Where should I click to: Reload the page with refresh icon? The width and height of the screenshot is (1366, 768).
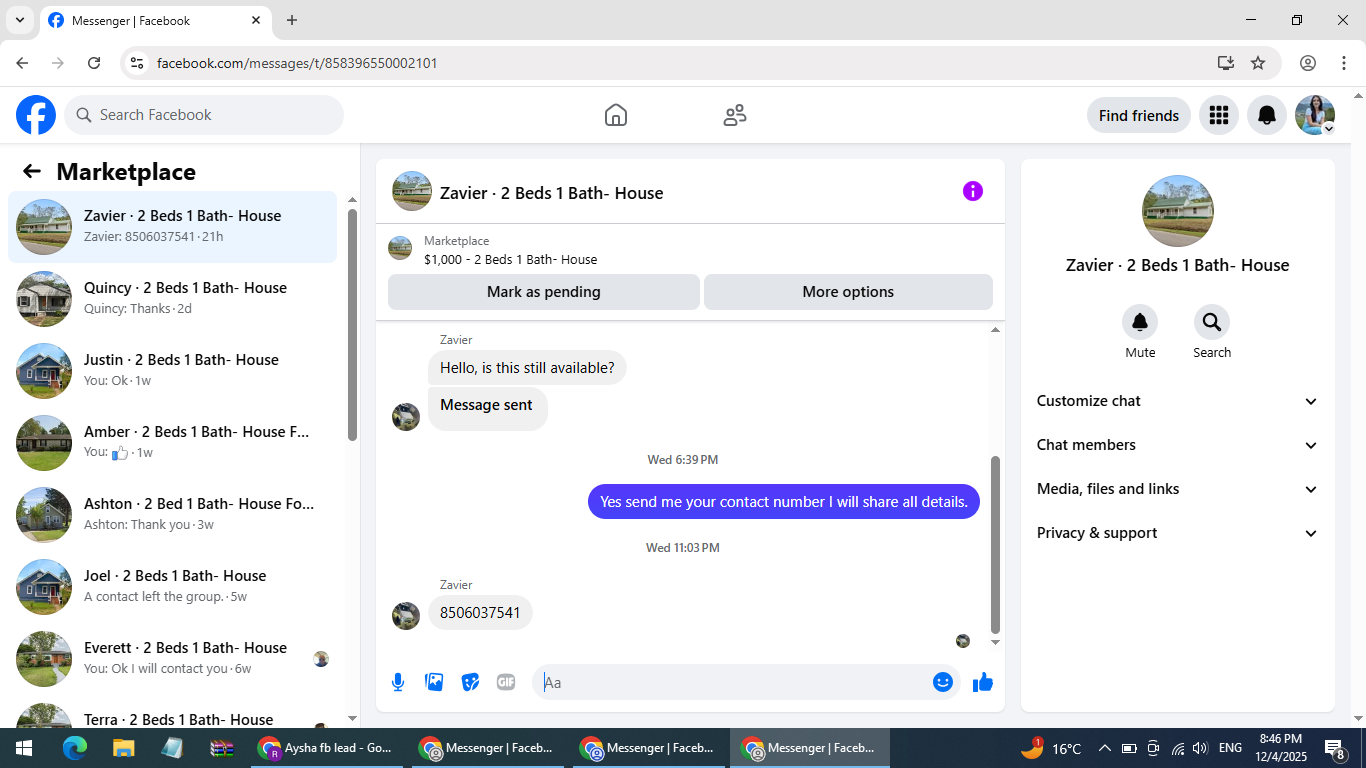[94, 63]
